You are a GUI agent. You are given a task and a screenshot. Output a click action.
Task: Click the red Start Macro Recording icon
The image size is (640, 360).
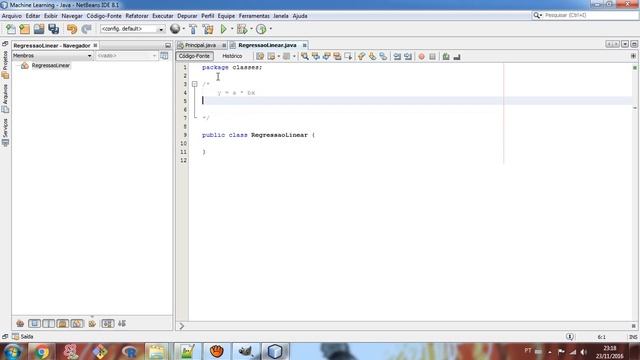point(422,56)
